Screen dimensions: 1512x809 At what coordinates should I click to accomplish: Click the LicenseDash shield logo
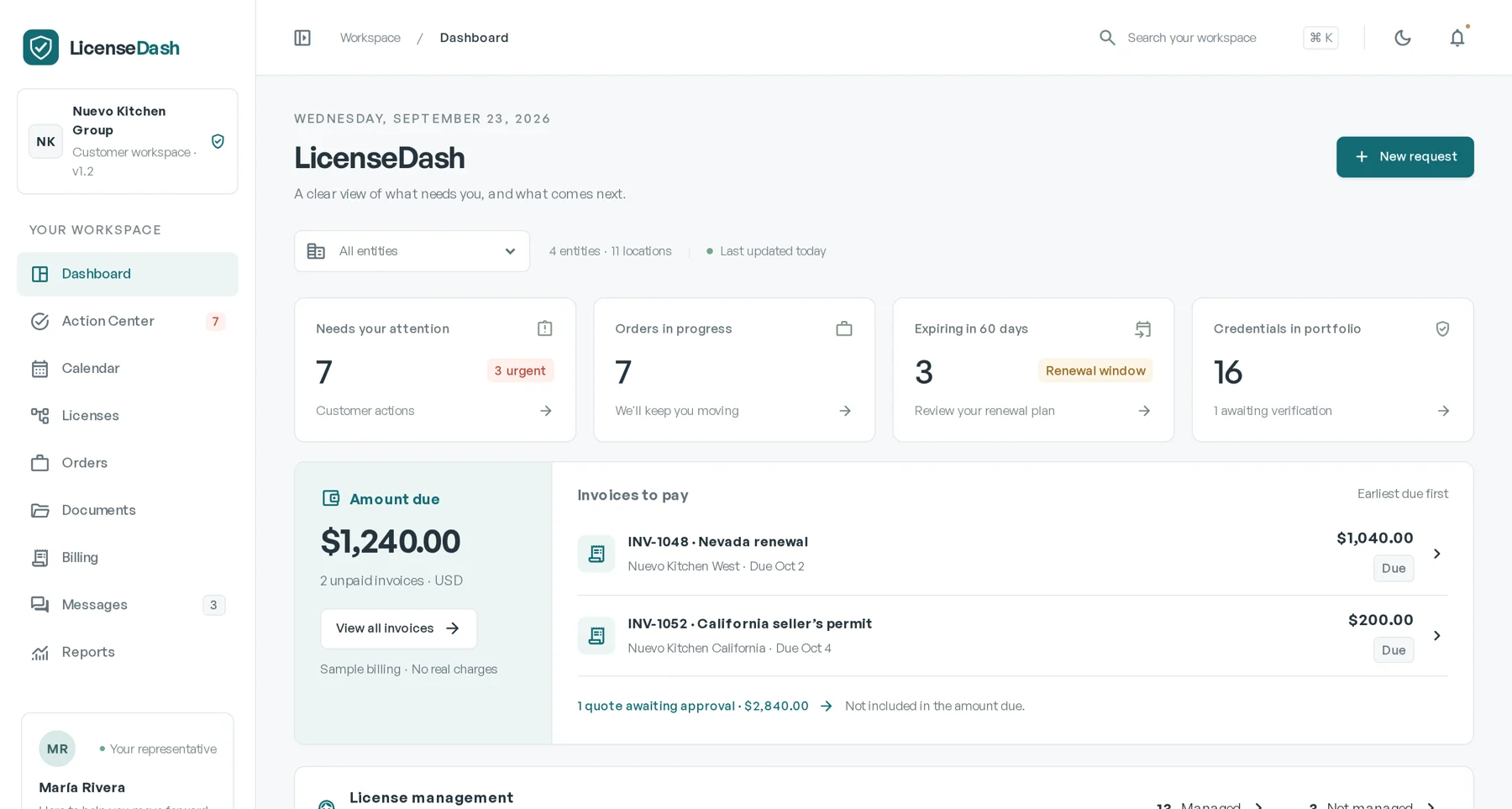(x=40, y=48)
